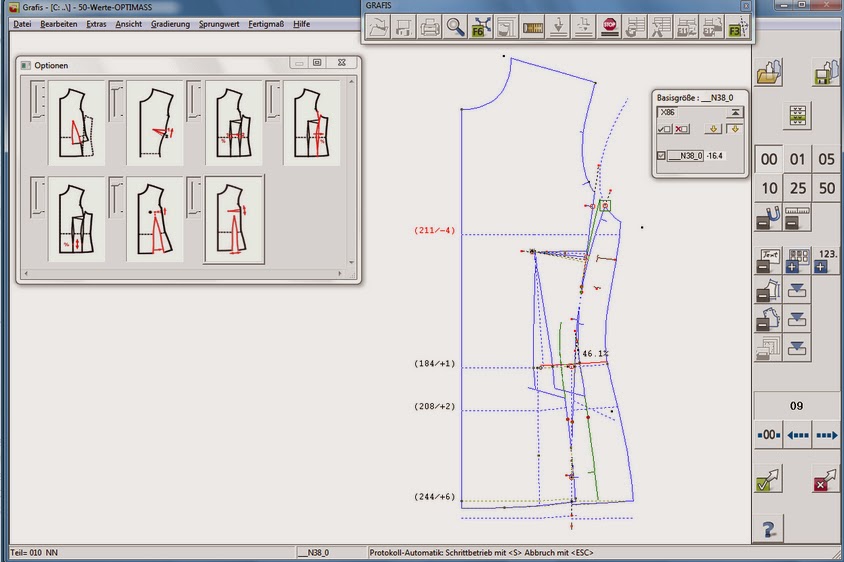Image resolution: width=844 pixels, height=562 pixels.
Task: Expand dropdown arrow next to layers icon
Action: [x=797, y=348]
